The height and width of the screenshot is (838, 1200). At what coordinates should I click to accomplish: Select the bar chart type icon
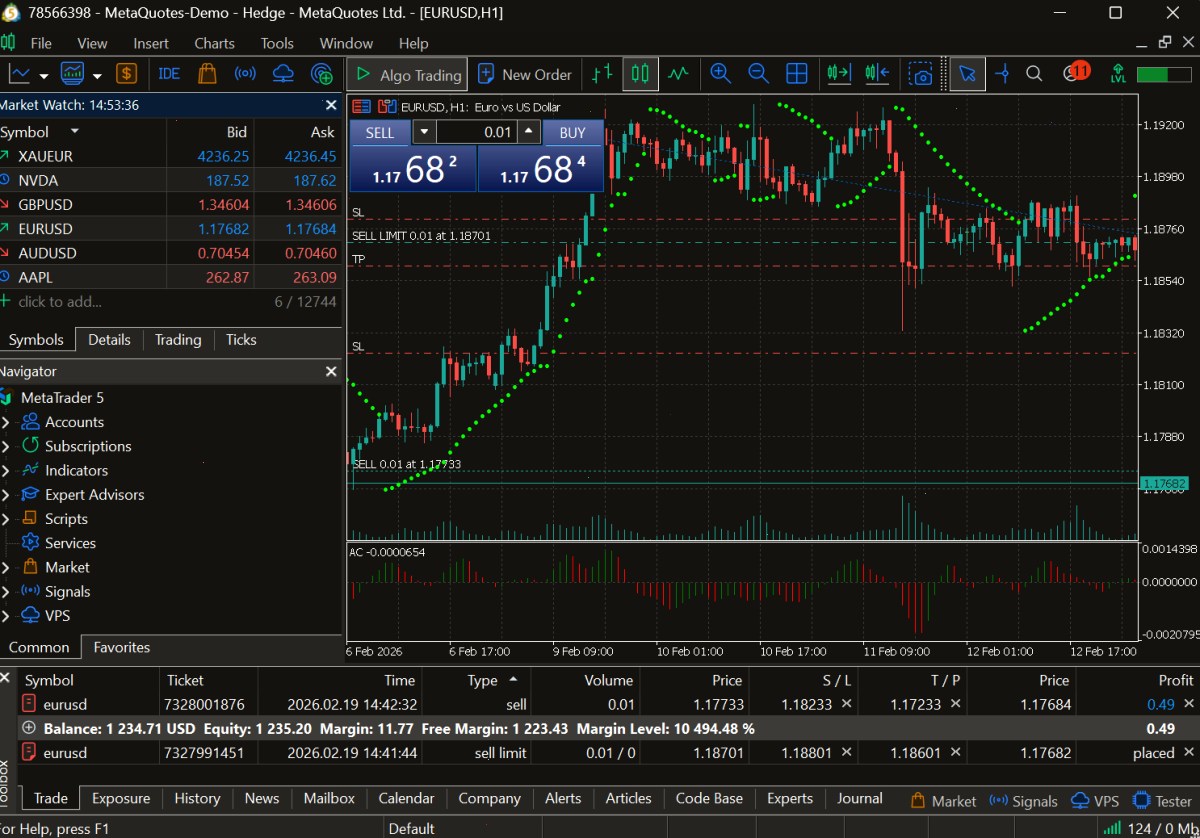pyautogui.click(x=602, y=74)
